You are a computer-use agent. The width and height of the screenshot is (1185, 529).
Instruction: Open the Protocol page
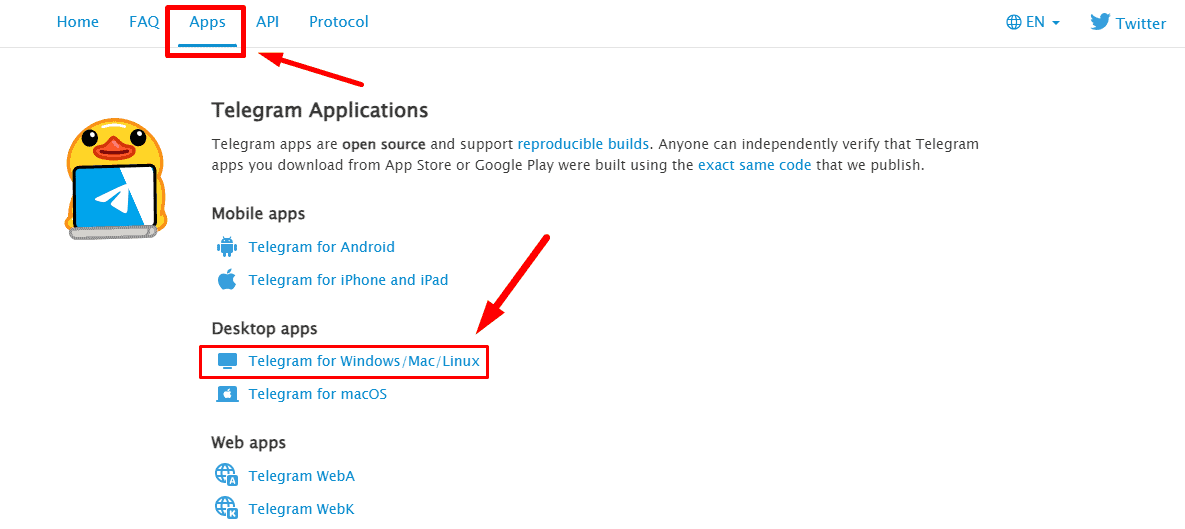339,22
